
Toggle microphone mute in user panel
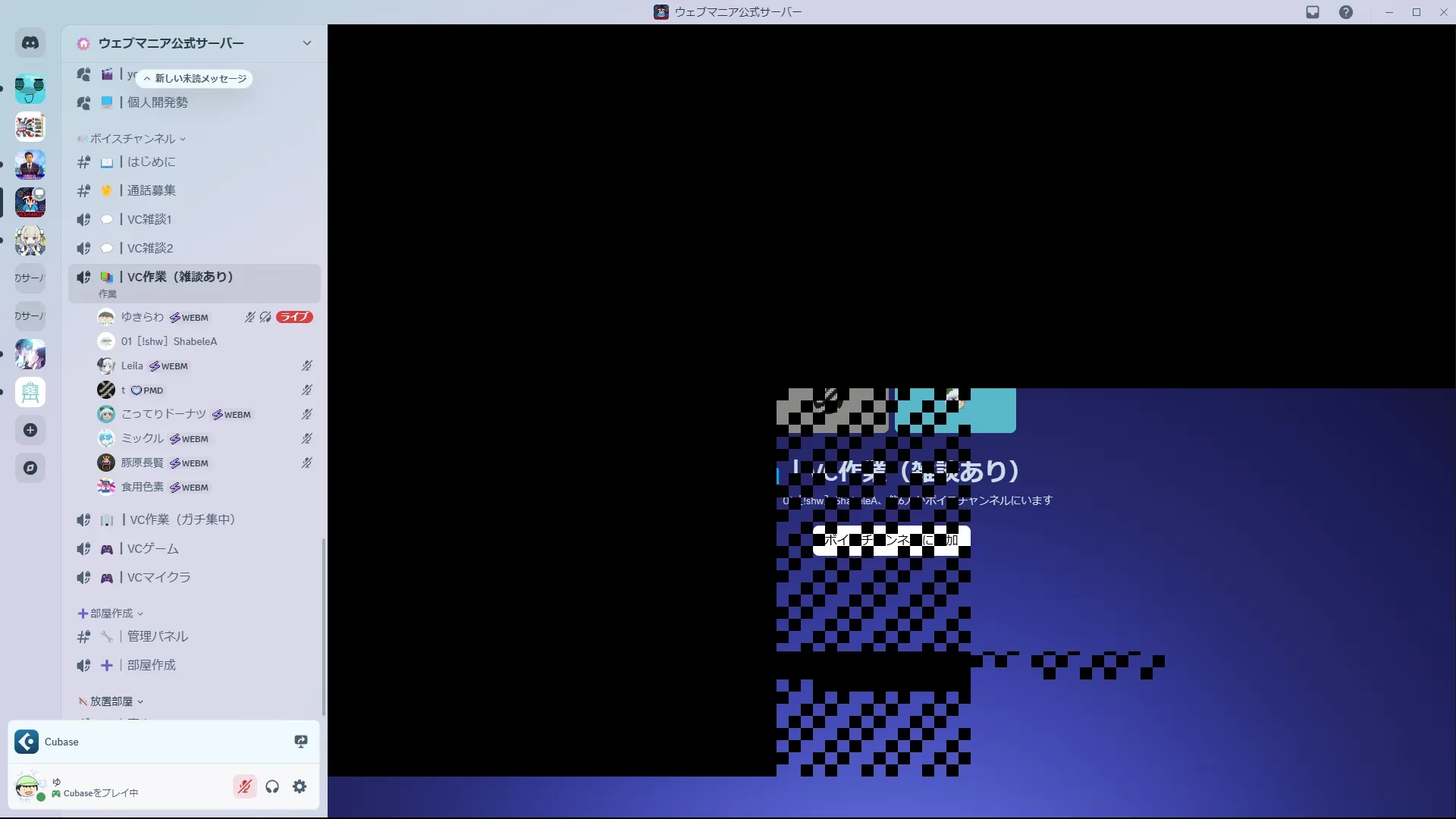[244, 786]
